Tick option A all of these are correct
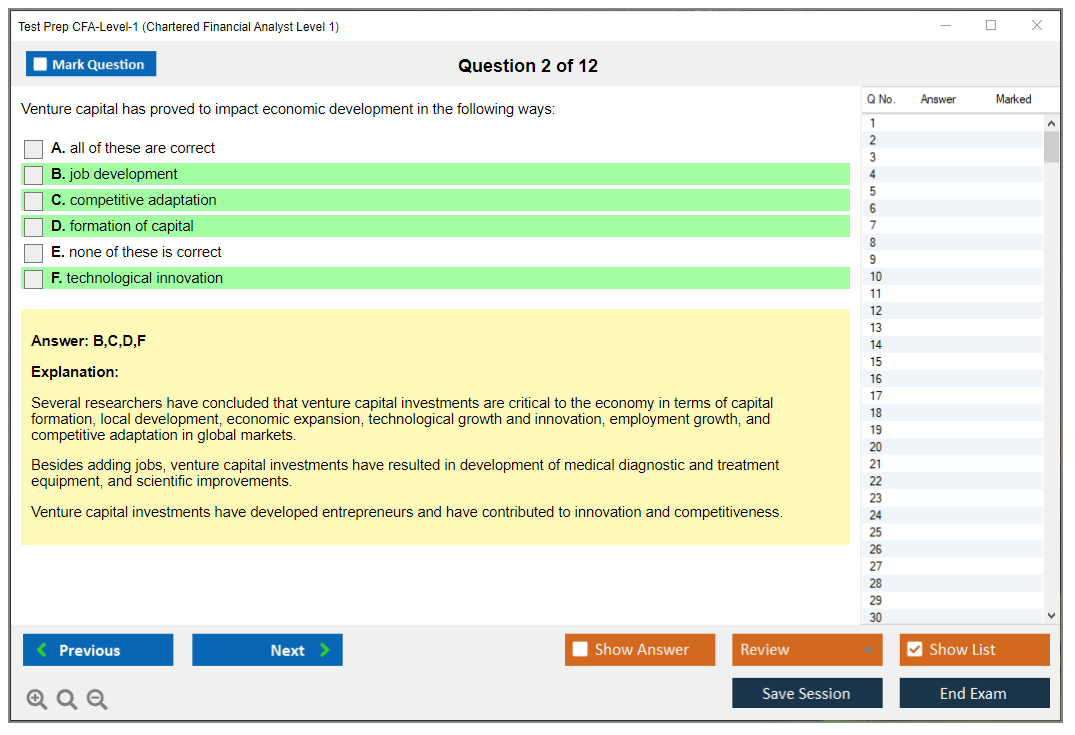Screen dimensions: 1075x735 tap(34, 149)
